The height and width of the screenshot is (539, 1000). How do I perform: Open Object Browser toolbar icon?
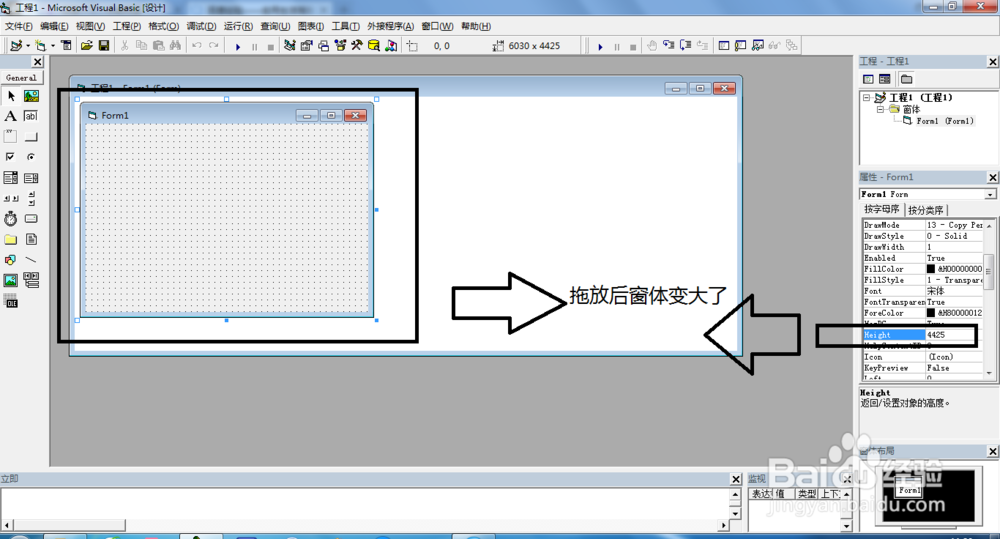[x=340, y=45]
